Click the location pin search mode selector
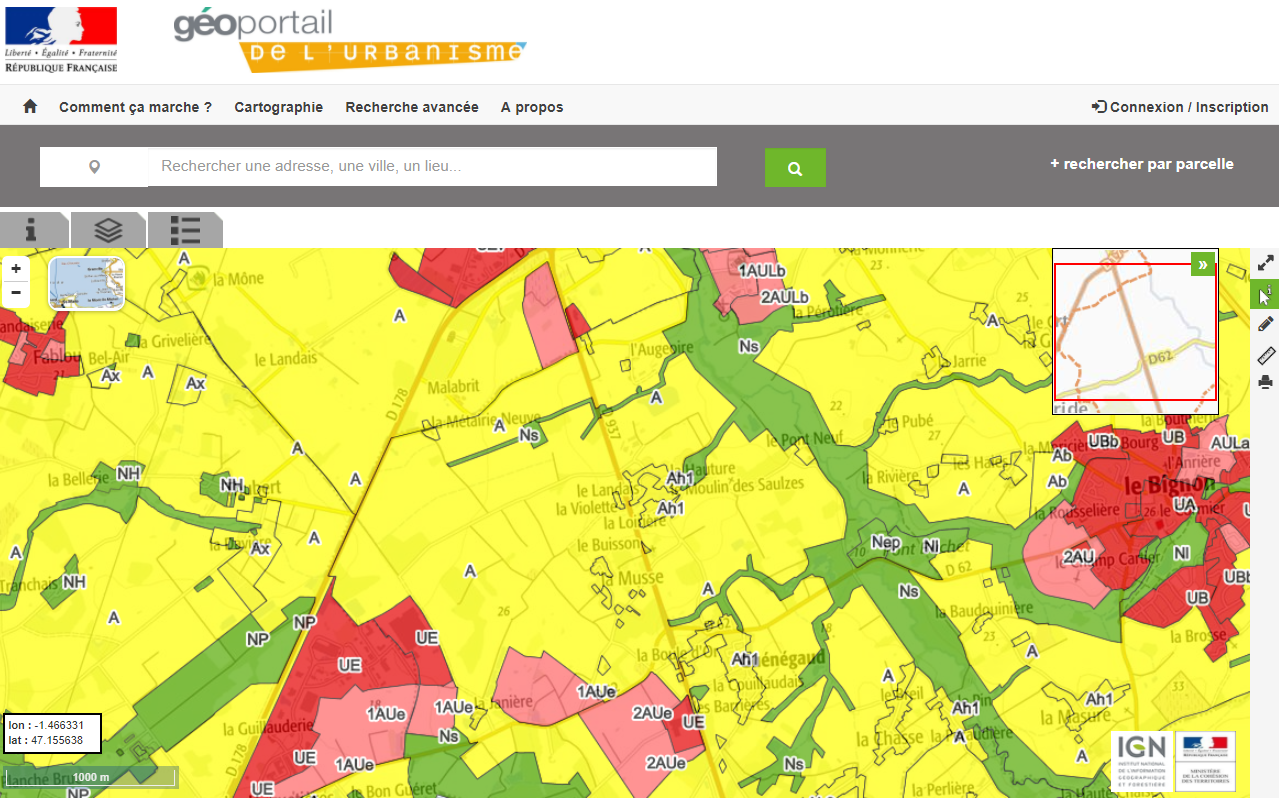Viewport: 1279px width, 799px height. coord(94,167)
